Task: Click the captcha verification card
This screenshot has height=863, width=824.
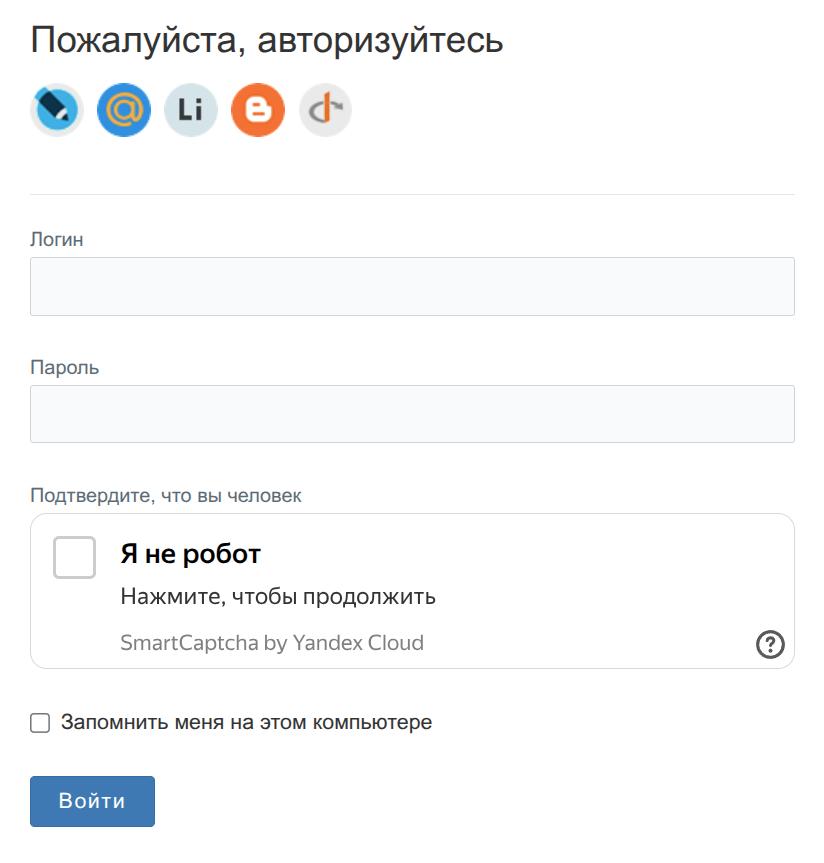Action: (412, 590)
